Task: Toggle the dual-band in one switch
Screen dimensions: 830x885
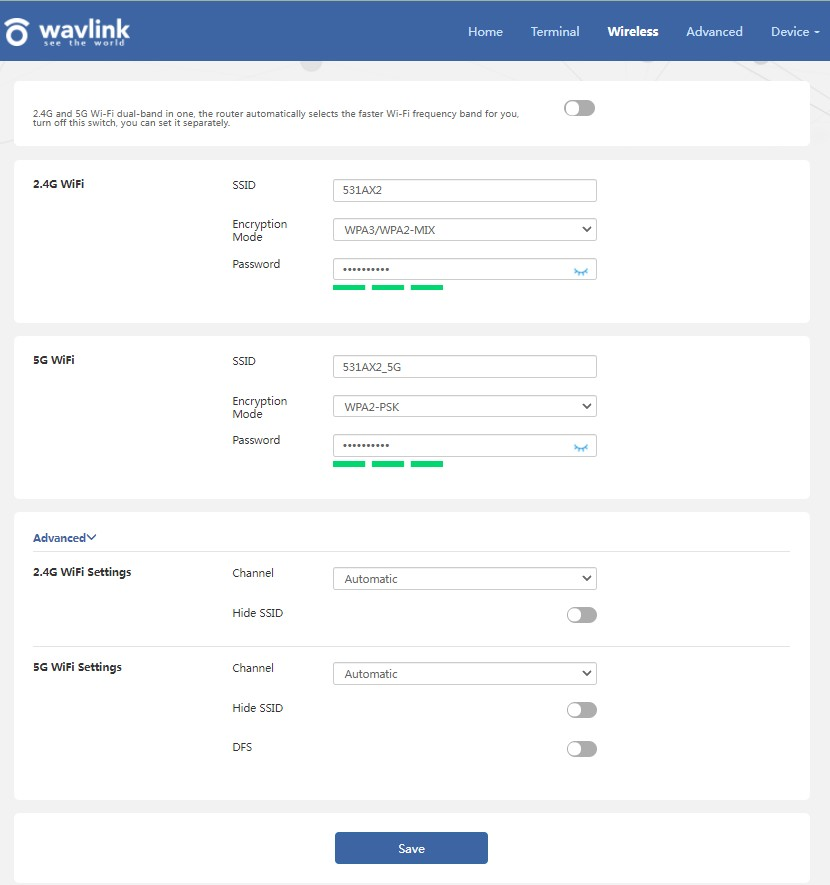Action: (x=579, y=108)
